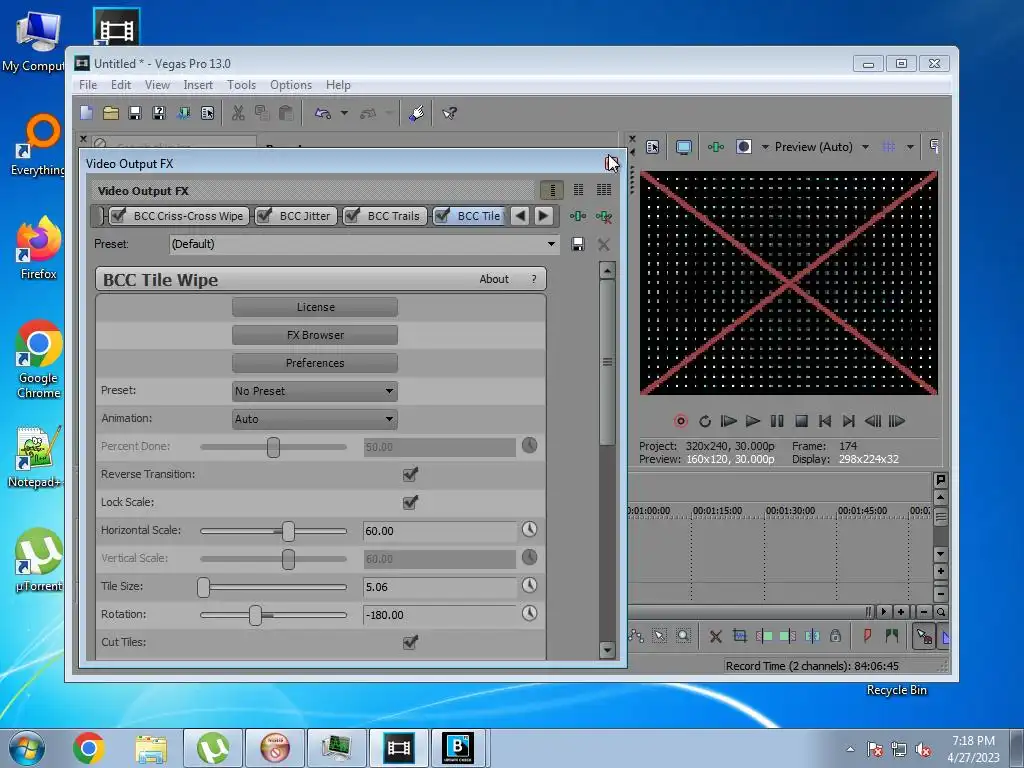The image size is (1024, 768).
Task: Animate Horizontal Scale with its clock icon
Action: click(x=529, y=530)
